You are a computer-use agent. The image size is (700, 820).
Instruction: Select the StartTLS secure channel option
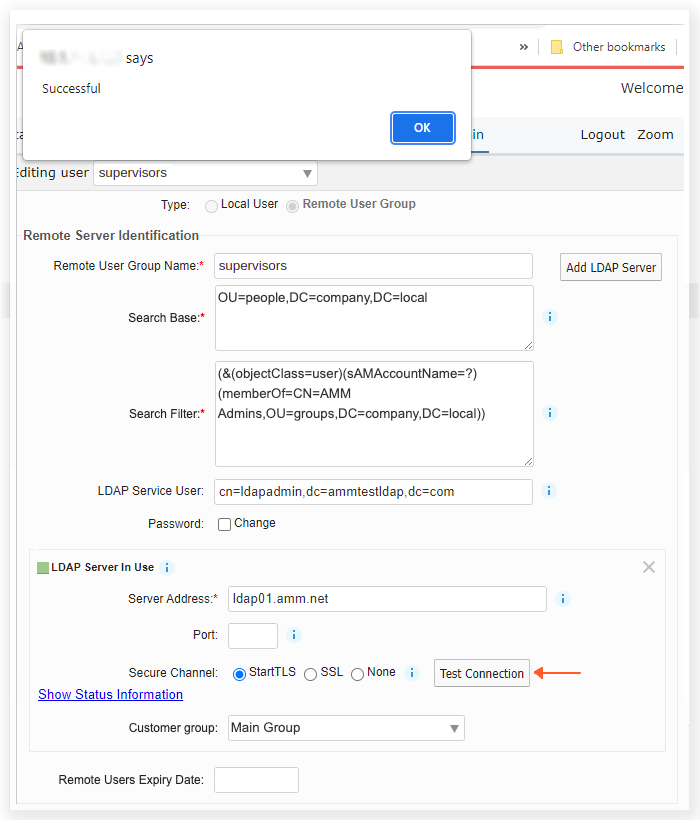pyautogui.click(x=239, y=674)
